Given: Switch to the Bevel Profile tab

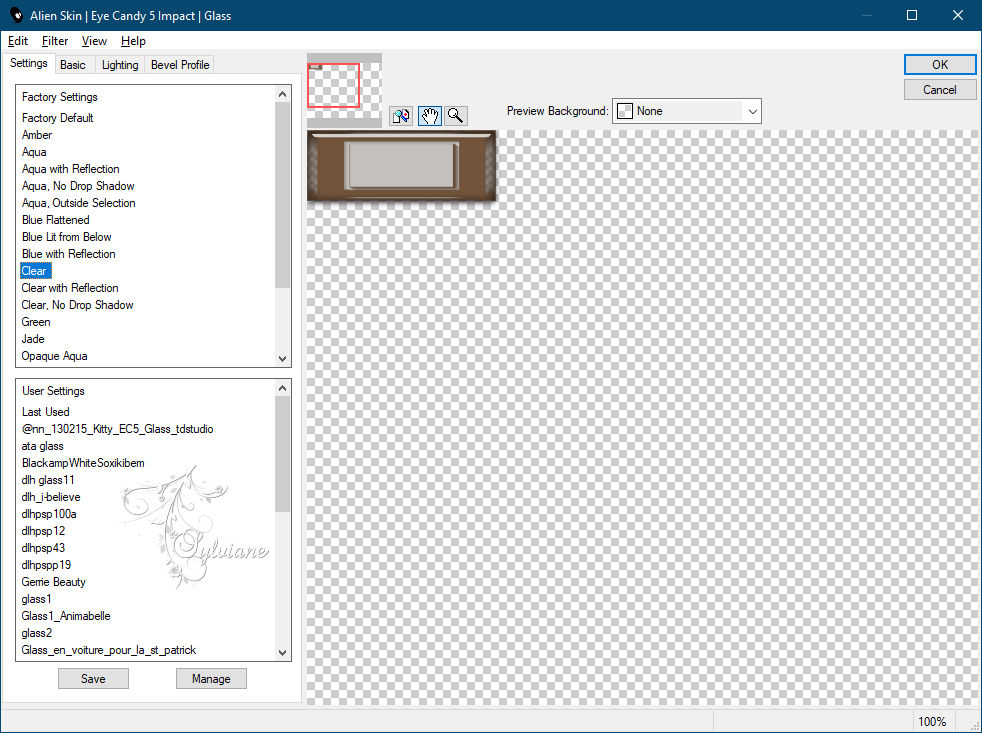Looking at the screenshot, I should (x=180, y=65).
